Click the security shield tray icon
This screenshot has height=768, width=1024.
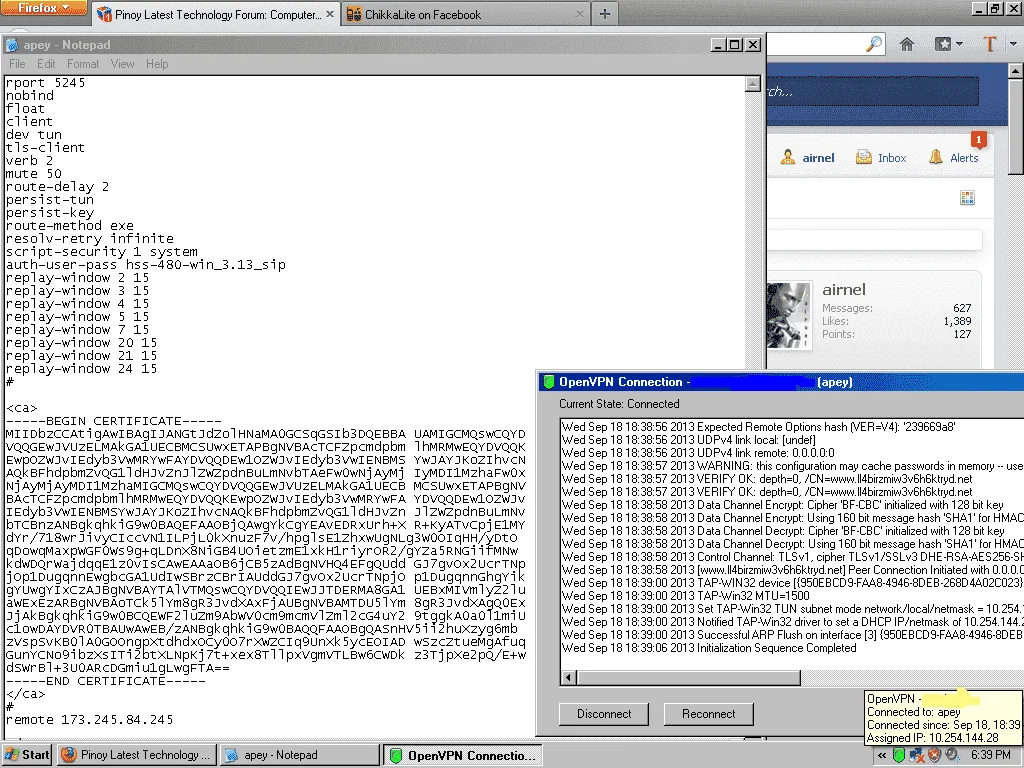935,756
